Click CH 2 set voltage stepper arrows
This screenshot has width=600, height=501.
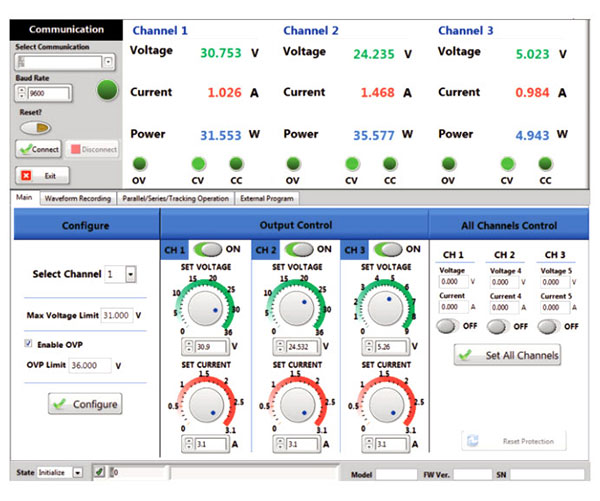(280, 346)
